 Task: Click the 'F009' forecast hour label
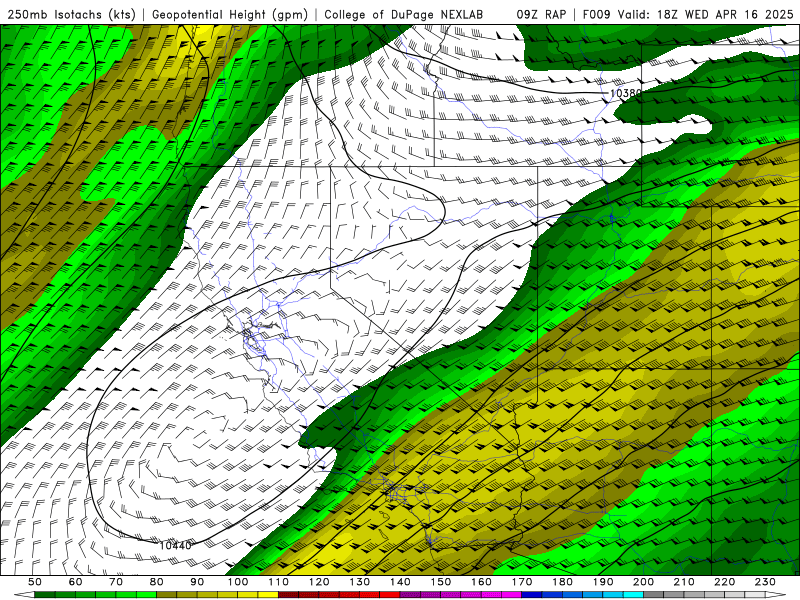click(x=596, y=15)
